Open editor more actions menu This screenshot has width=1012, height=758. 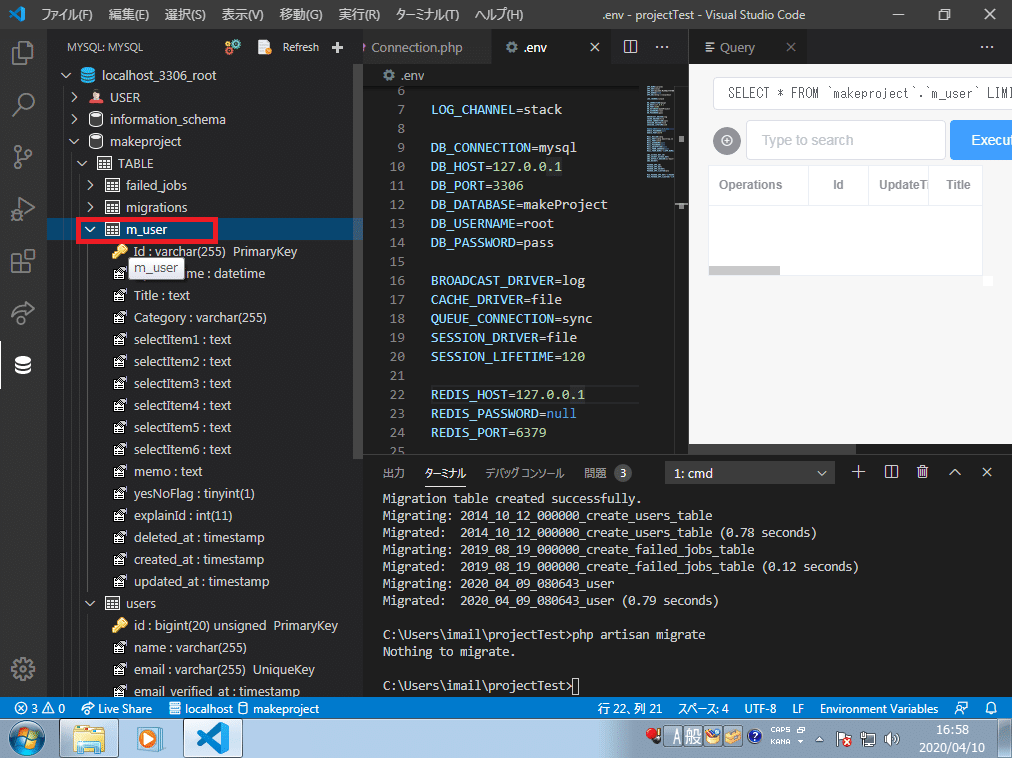[x=662, y=47]
